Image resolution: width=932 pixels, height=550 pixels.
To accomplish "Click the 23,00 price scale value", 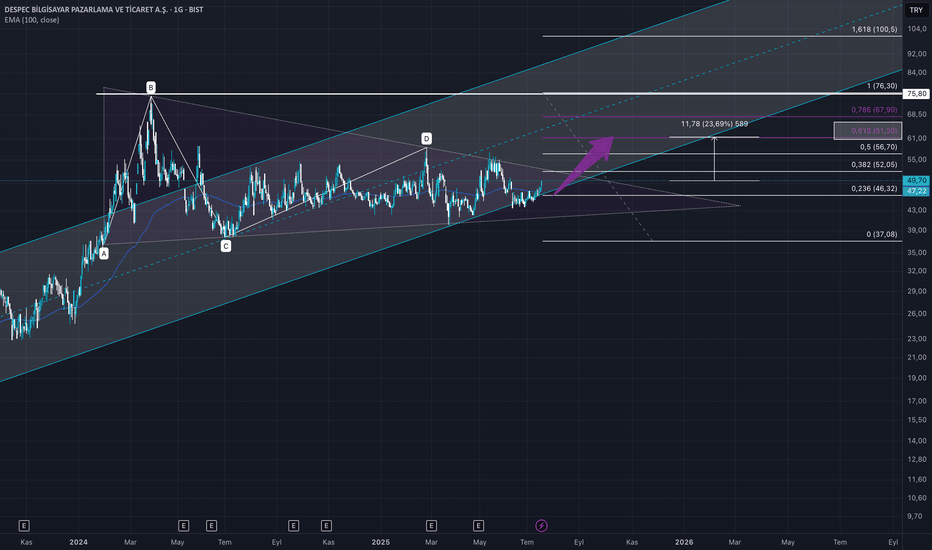I will (x=917, y=339).
